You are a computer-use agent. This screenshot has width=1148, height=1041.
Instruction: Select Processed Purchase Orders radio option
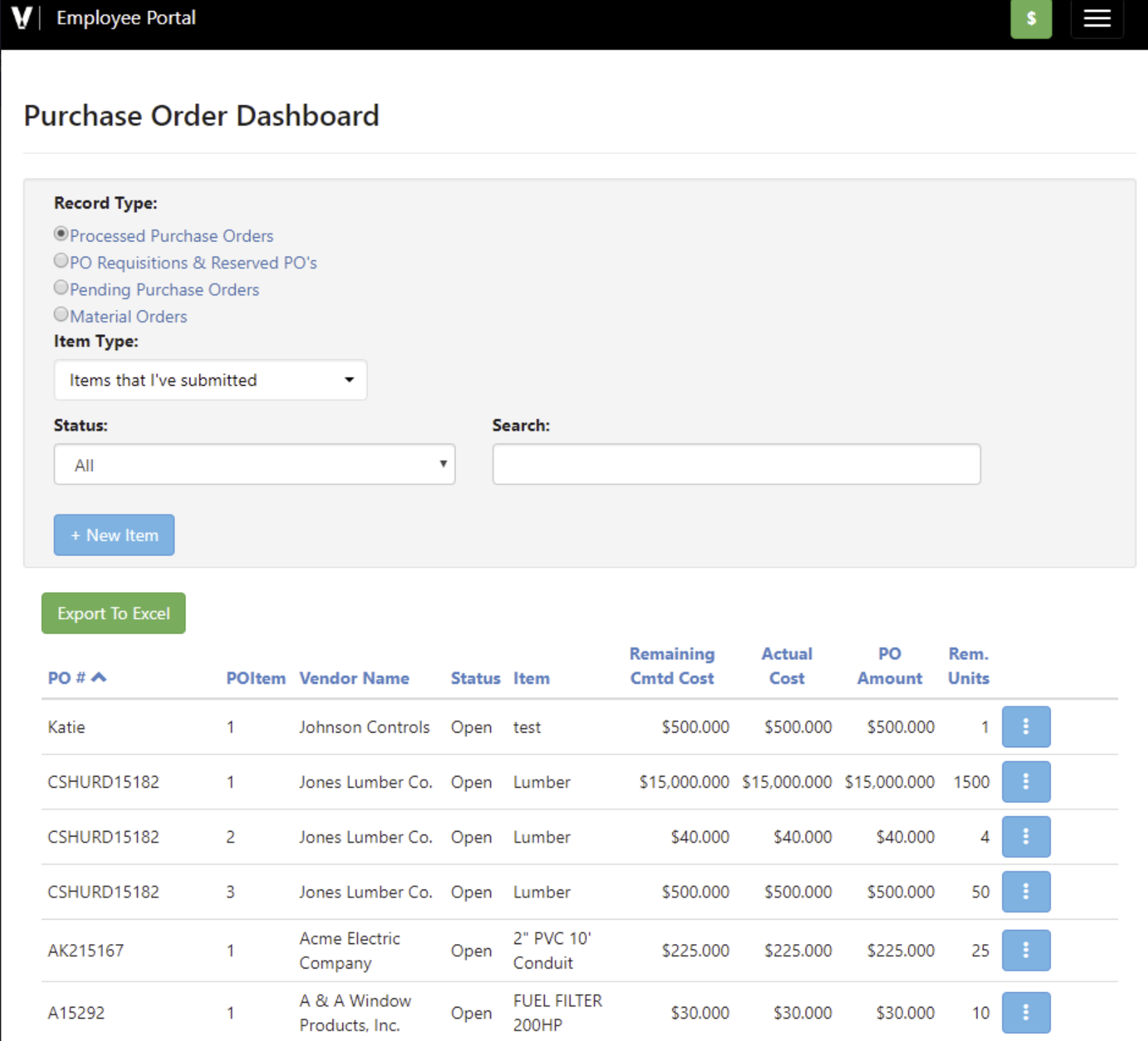coord(61,234)
